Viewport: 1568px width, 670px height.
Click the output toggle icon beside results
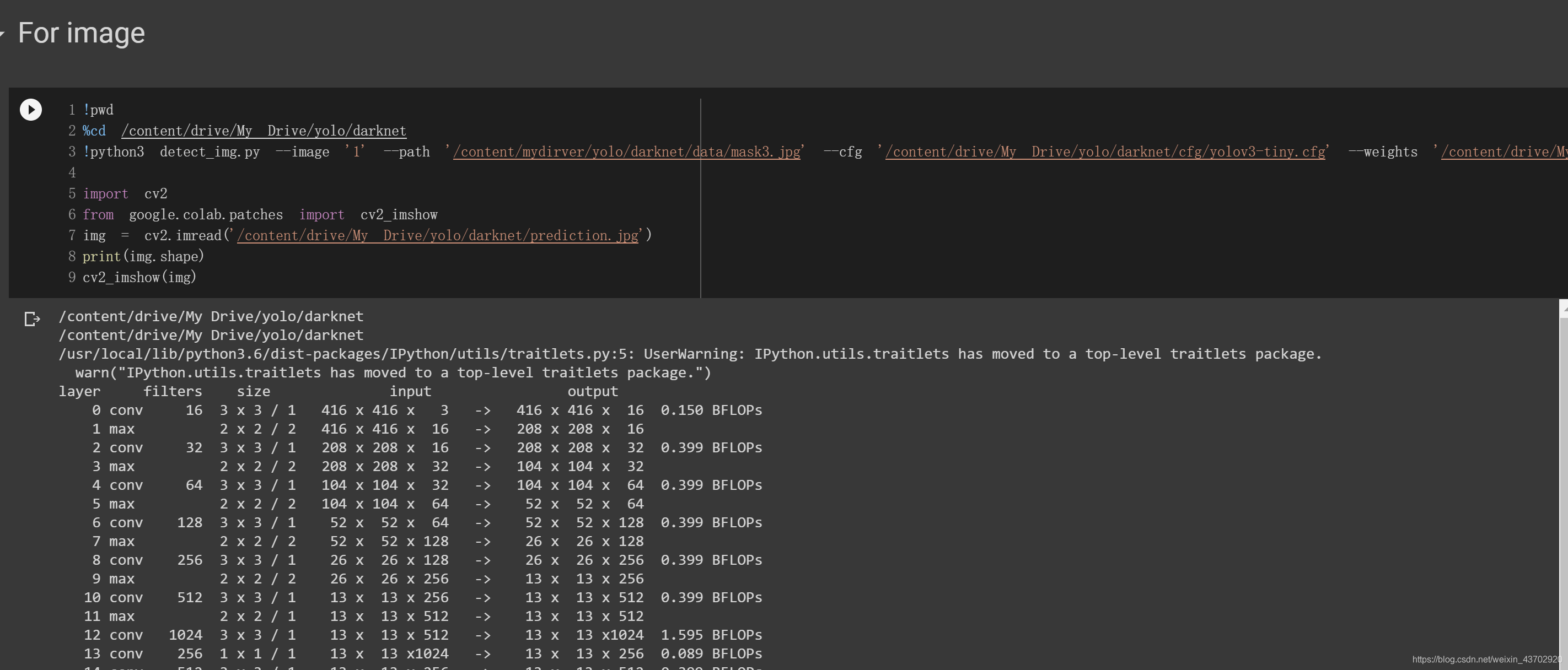pyautogui.click(x=31, y=319)
